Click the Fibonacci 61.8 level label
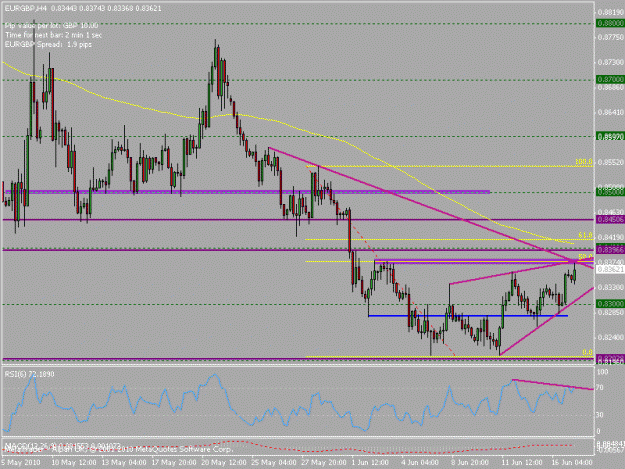Image resolution: width=625 pixels, height=469 pixels. 585,235
